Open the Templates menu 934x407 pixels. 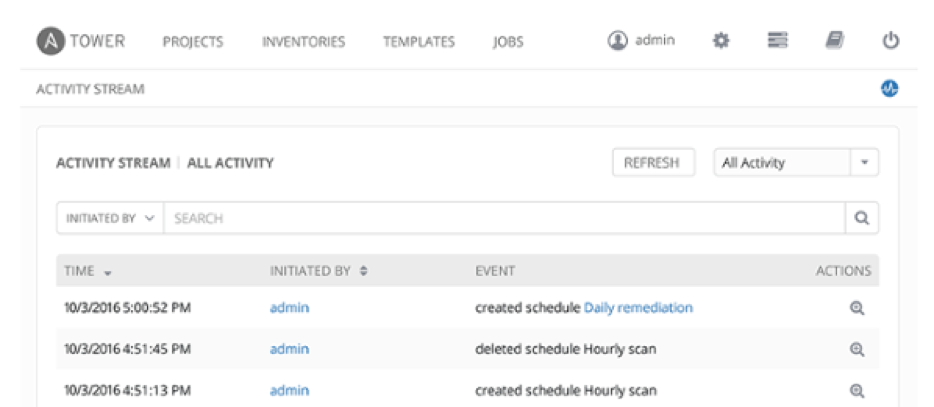point(419,42)
